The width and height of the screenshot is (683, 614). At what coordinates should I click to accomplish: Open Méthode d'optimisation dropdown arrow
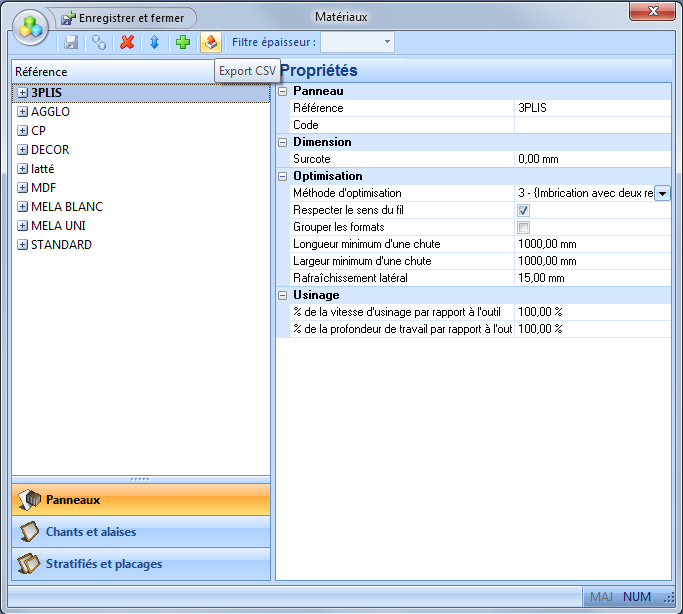click(662, 193)
